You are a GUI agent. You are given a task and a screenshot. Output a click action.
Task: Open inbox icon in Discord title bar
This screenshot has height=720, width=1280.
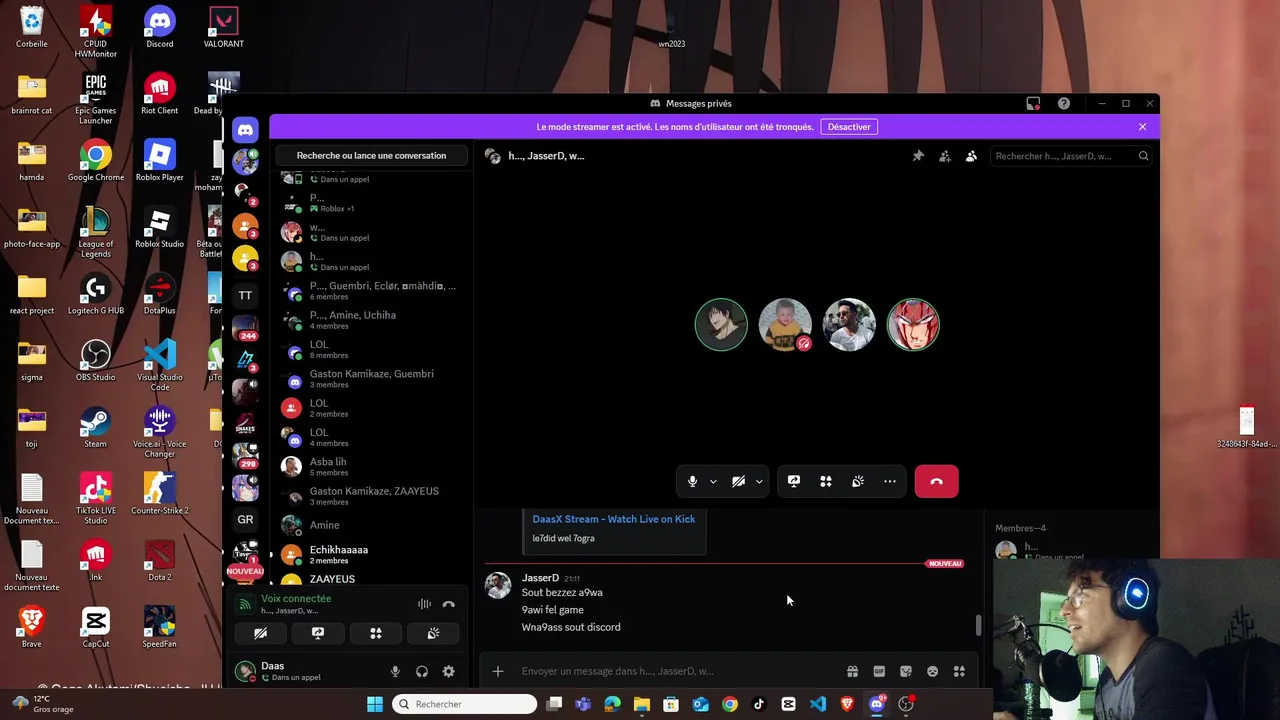[1033, 104]
